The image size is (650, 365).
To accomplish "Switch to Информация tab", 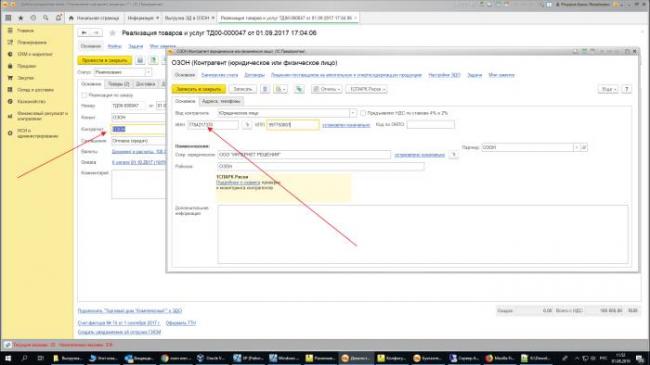I will click(x=143, y=18).
